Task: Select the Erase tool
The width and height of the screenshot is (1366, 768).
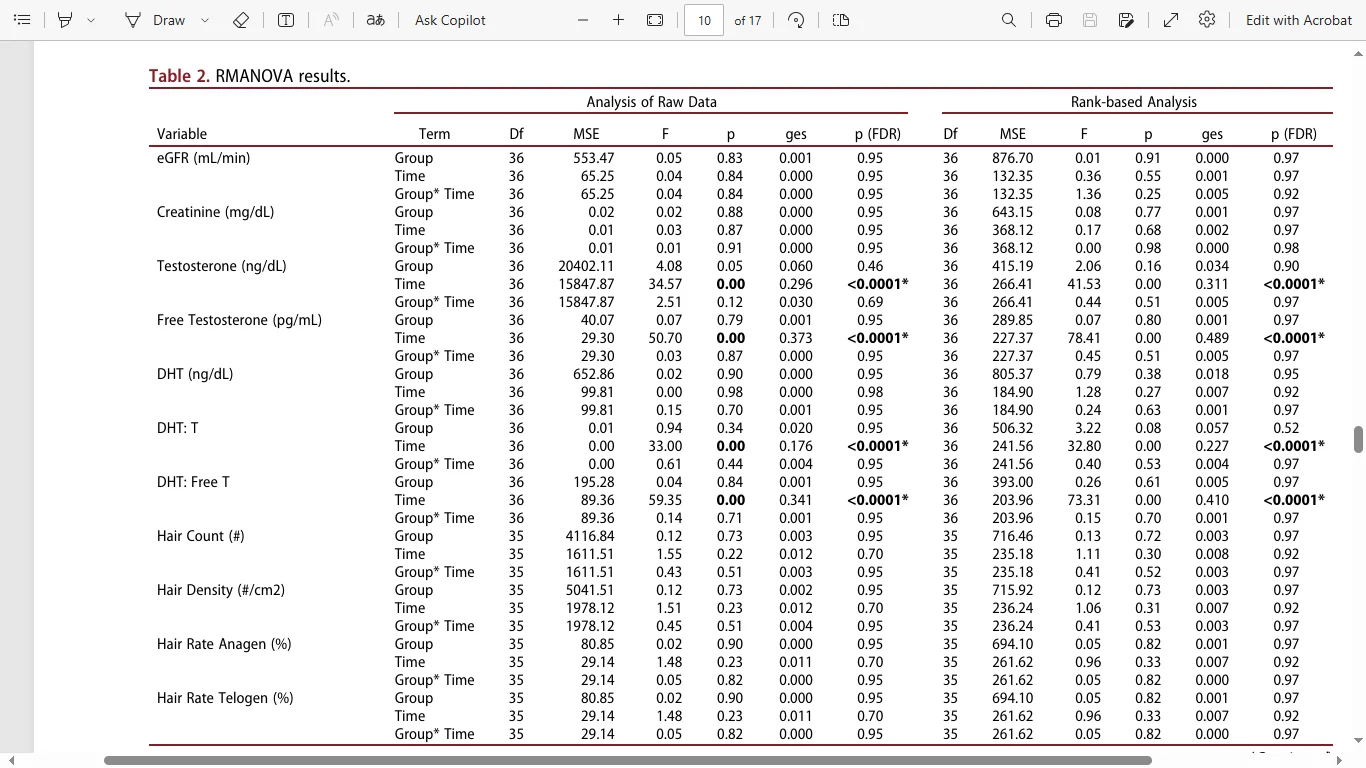Action: (x=241, y=20)
